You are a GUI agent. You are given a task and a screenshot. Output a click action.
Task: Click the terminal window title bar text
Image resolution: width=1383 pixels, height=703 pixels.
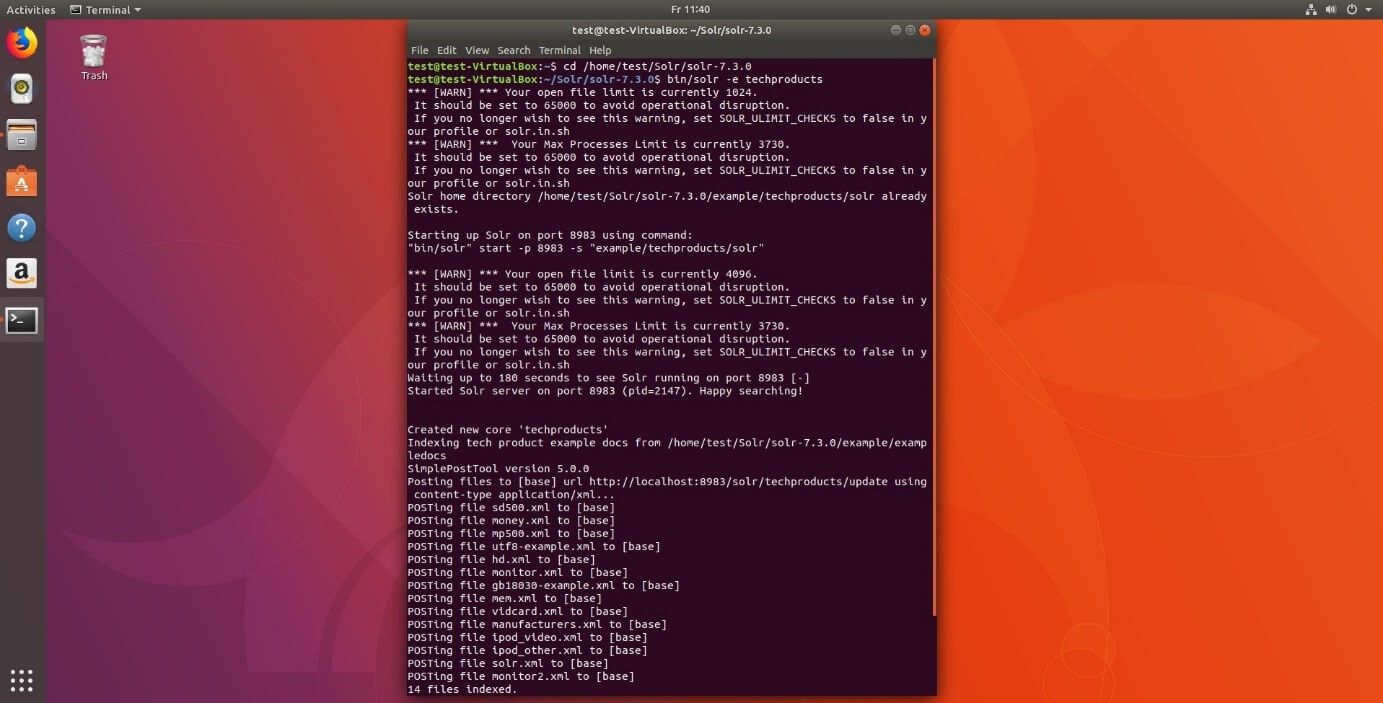(x=671, y=30)
